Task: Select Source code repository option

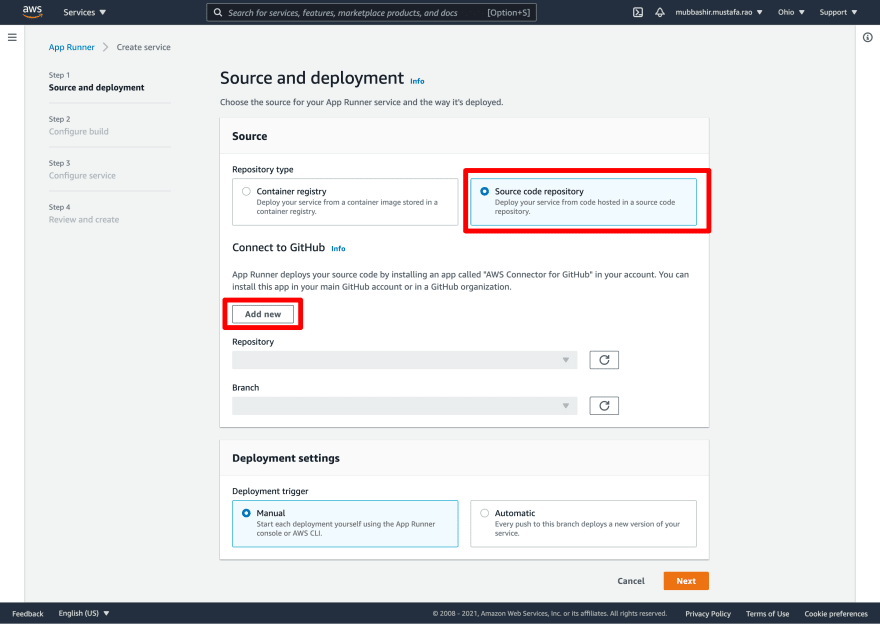Action: click(x=583, y=202)
